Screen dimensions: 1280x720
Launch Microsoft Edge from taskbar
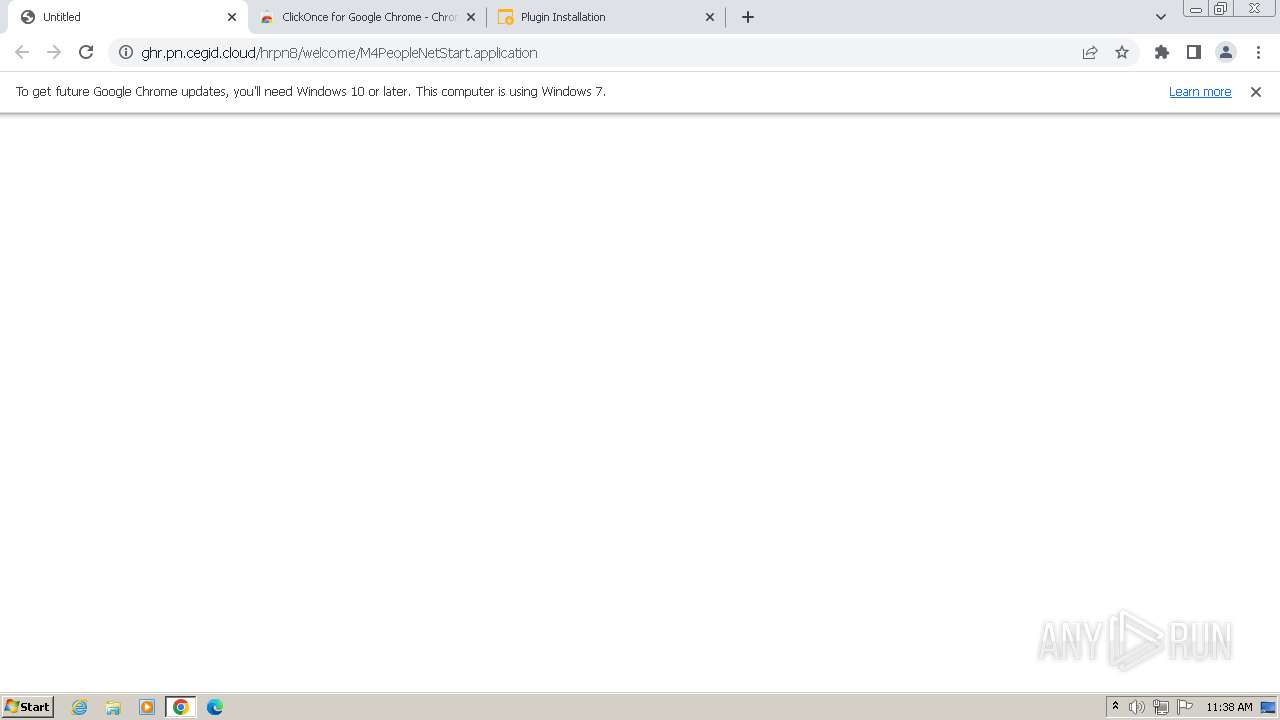[x=215, y=707]
